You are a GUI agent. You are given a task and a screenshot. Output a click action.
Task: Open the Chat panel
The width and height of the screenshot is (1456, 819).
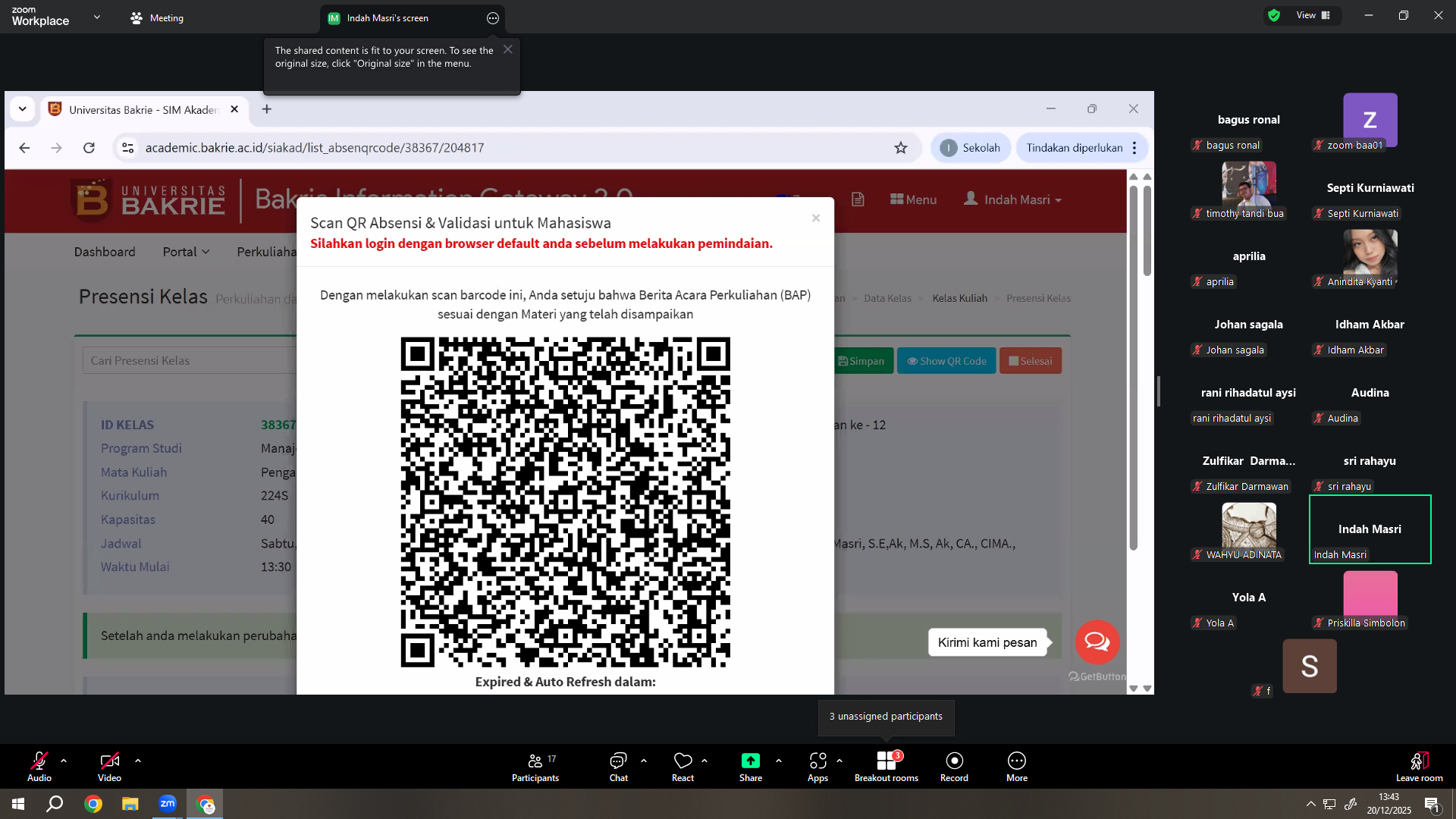pos(619,767)
